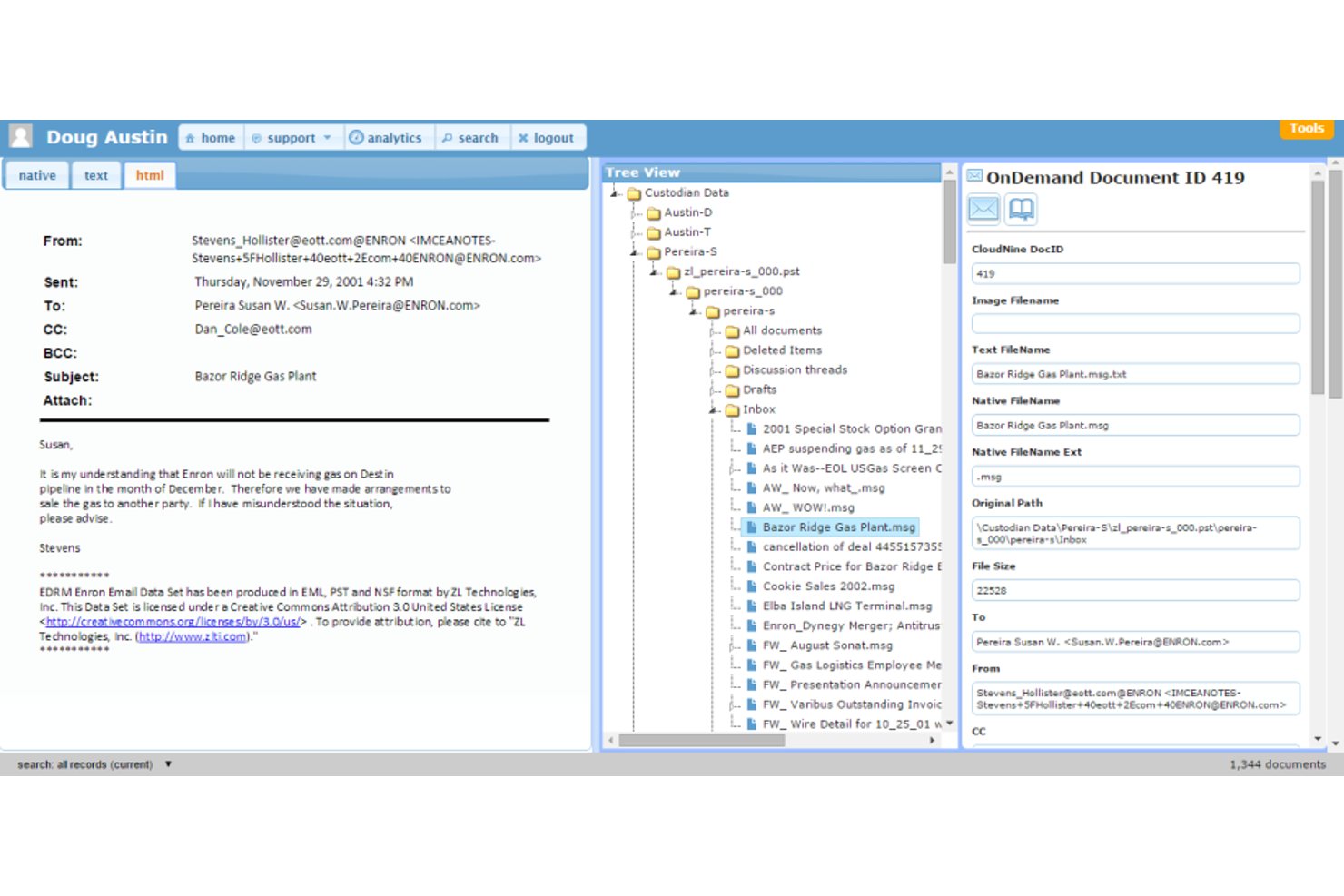Click the Deleted Items folder icon
The width and height of the screenshot is (1344, 896).
coord(733,351)
